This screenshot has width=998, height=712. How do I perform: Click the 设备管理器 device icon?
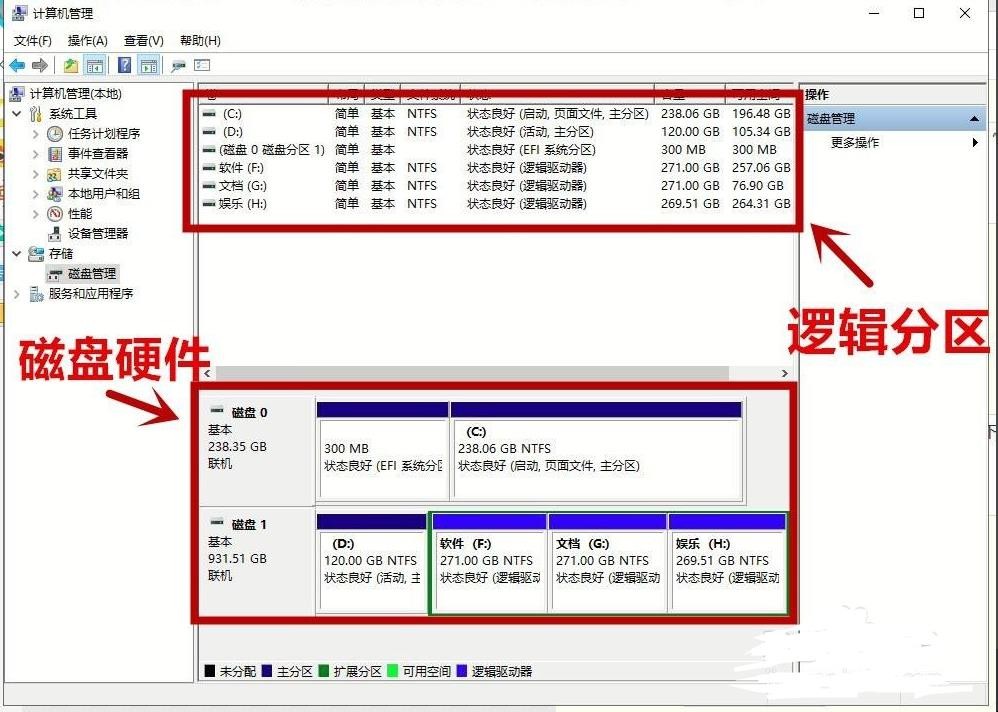pos(55,234)
